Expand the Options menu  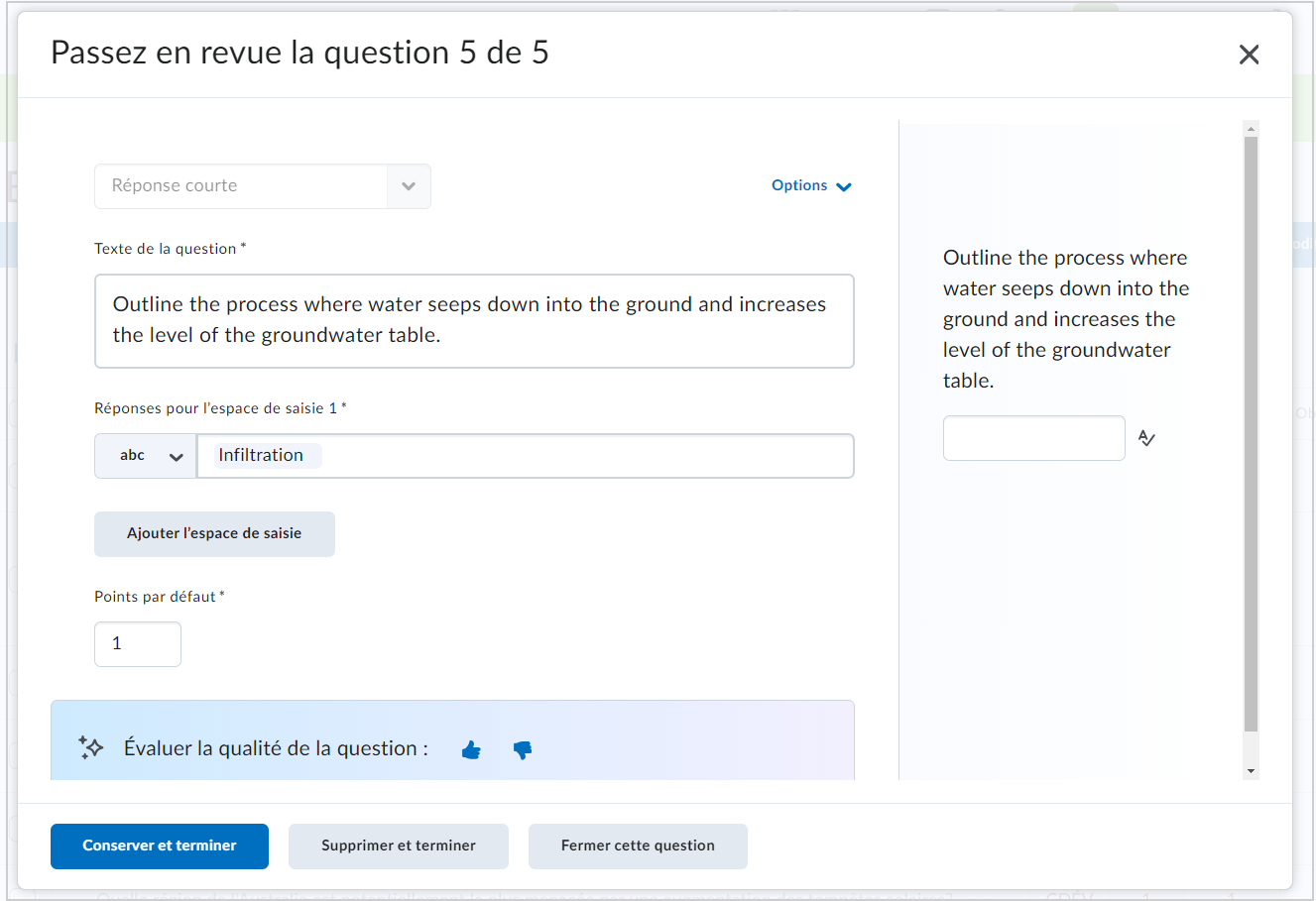tap(811, 185)
